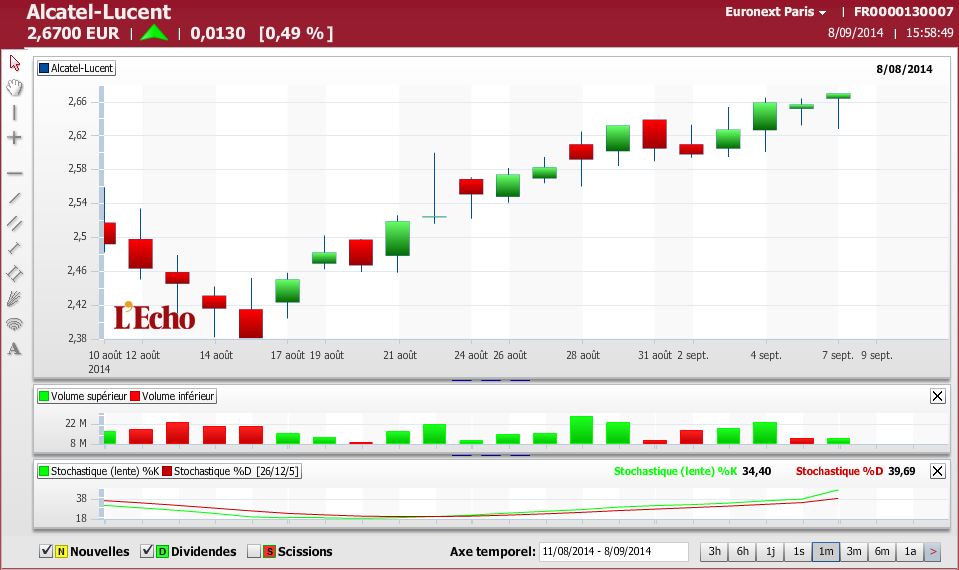Select the crosshair plus tool

tap(15, 138)
